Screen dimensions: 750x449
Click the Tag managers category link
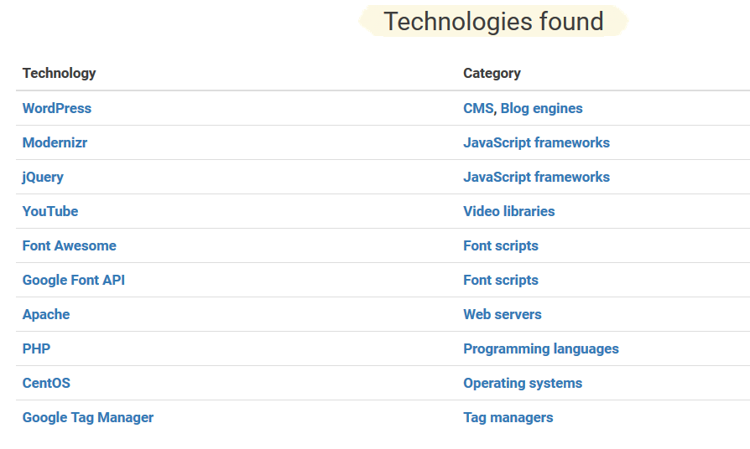tap(508, 418)
